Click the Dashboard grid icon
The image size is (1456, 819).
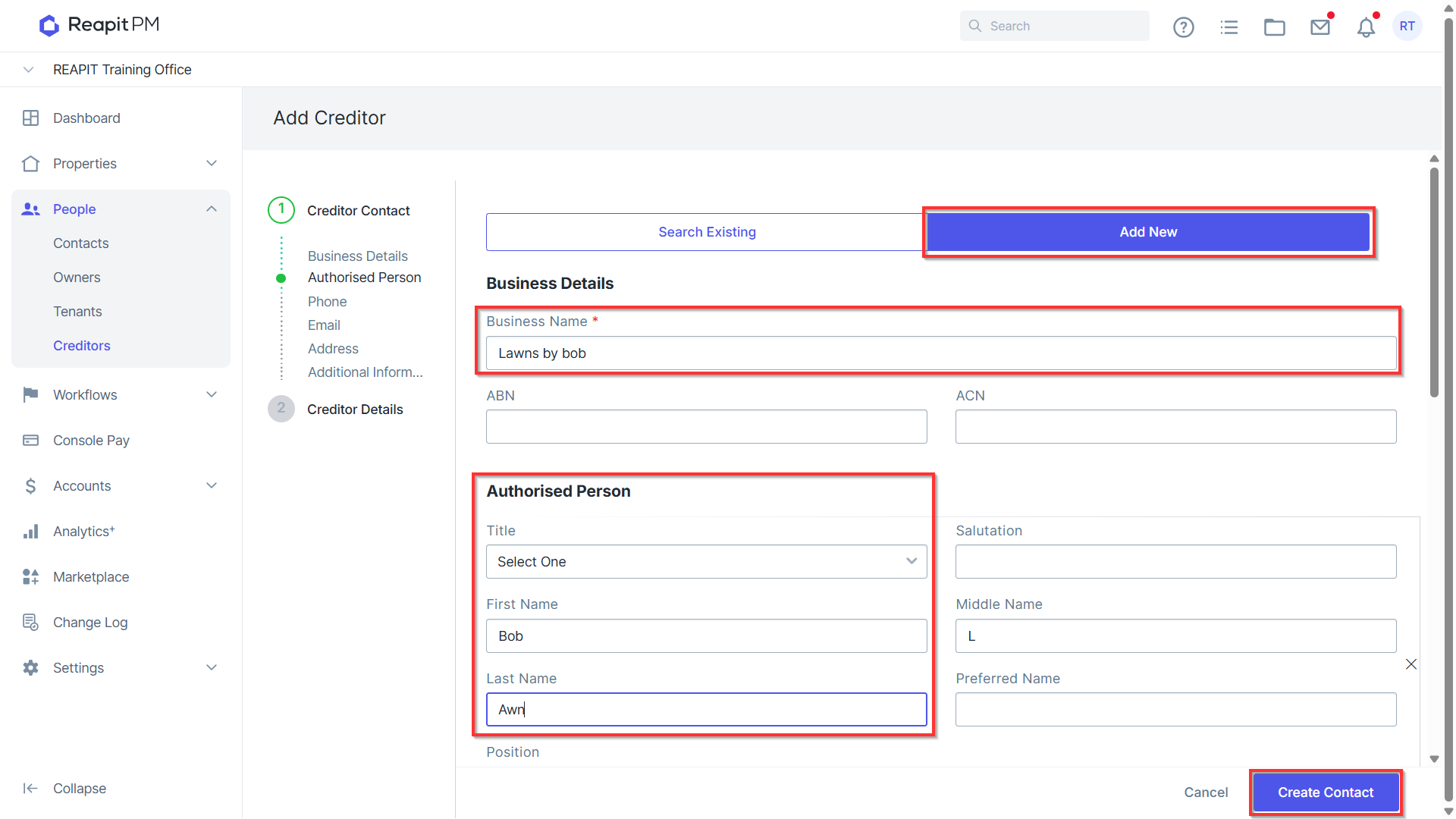(x=30, y=118)
